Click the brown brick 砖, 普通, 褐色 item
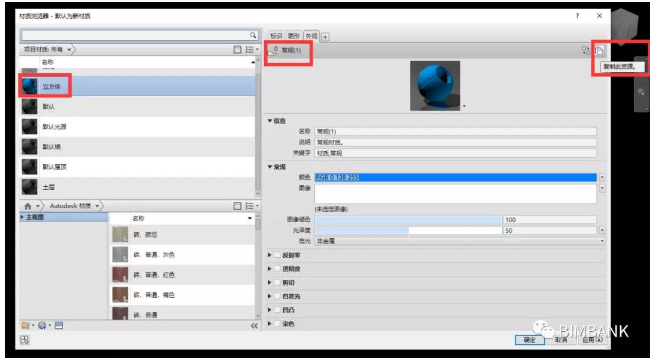 click(182, 295)
